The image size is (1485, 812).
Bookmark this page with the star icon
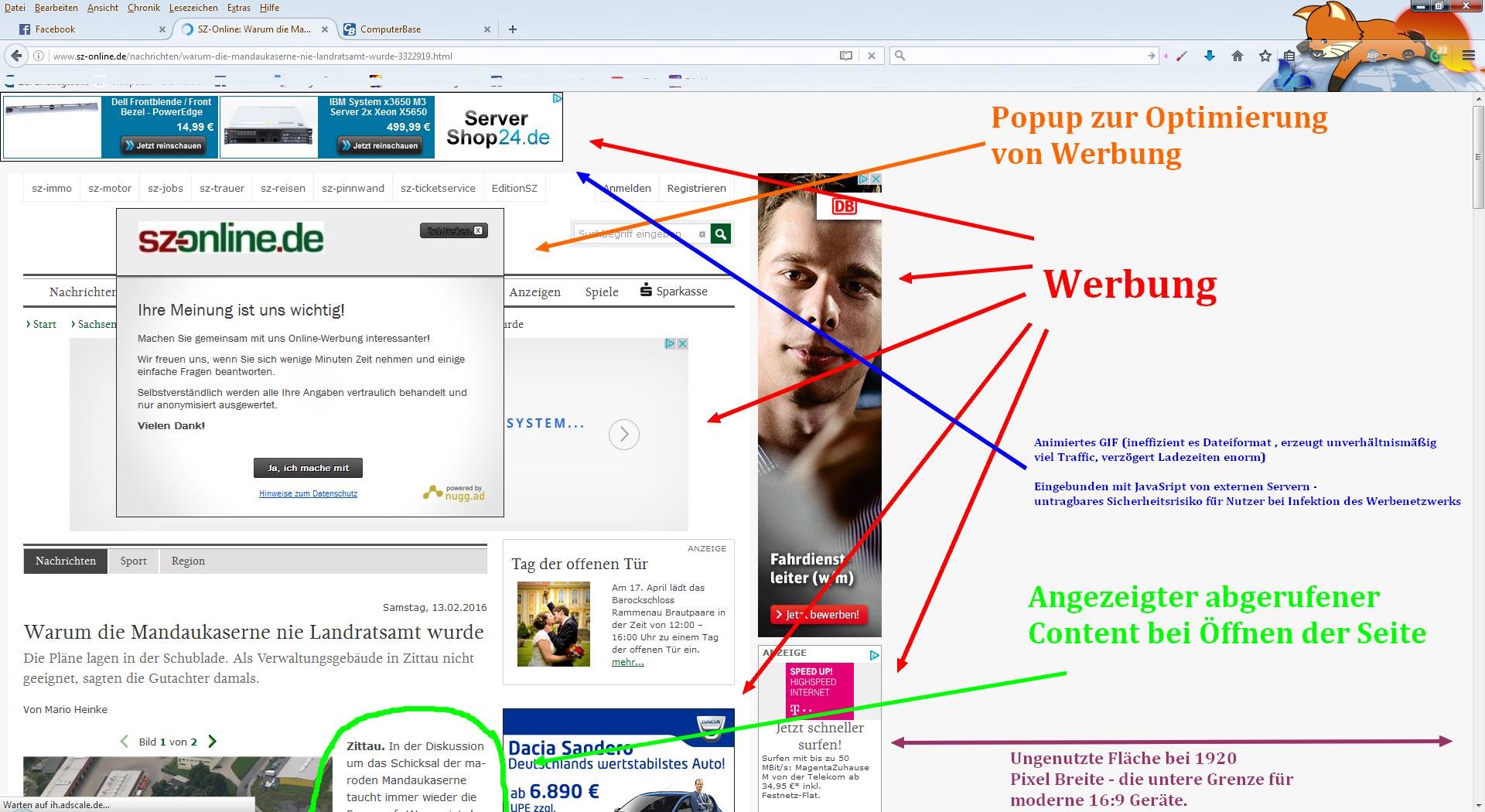tap(1265, 56)
